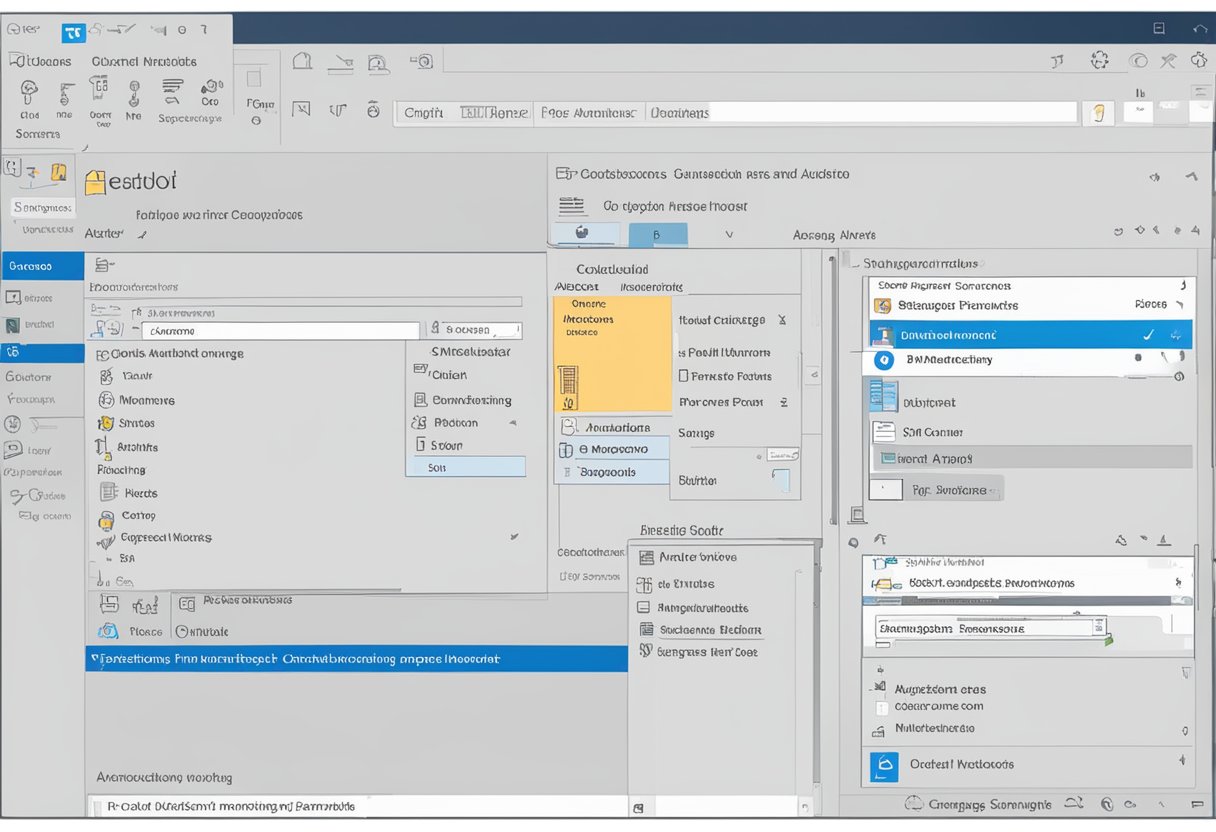Toggle the checkmark on the highlighted blue list row
The width and height of the screenshot is (1216, 832).
pyautogui.click(x=1148, y=335)
